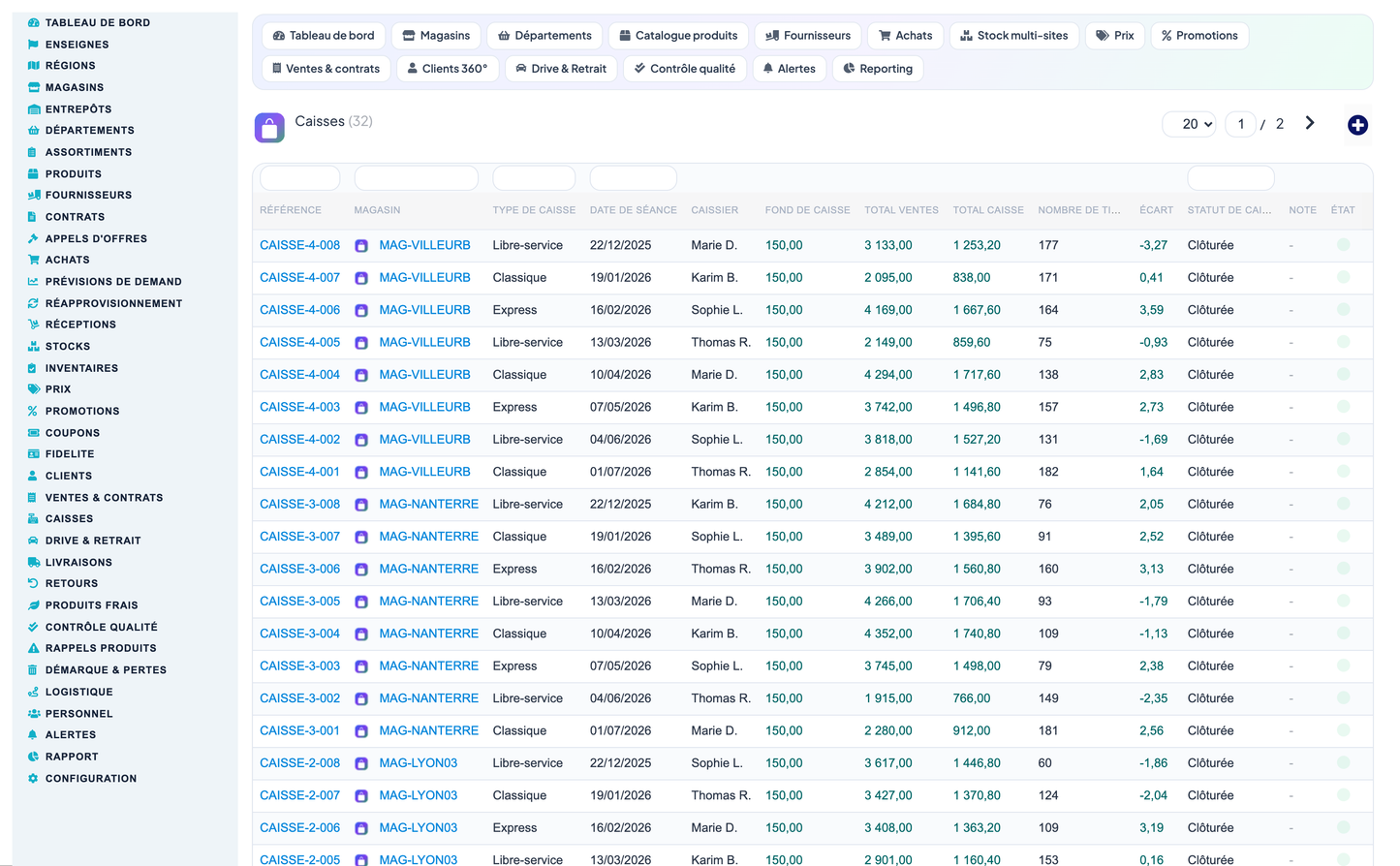This screenshot has width=1400, height=866.
Task: Open the CAISSE-4-006 reference link
Action: pyautogui.click(x=300, y=310)
